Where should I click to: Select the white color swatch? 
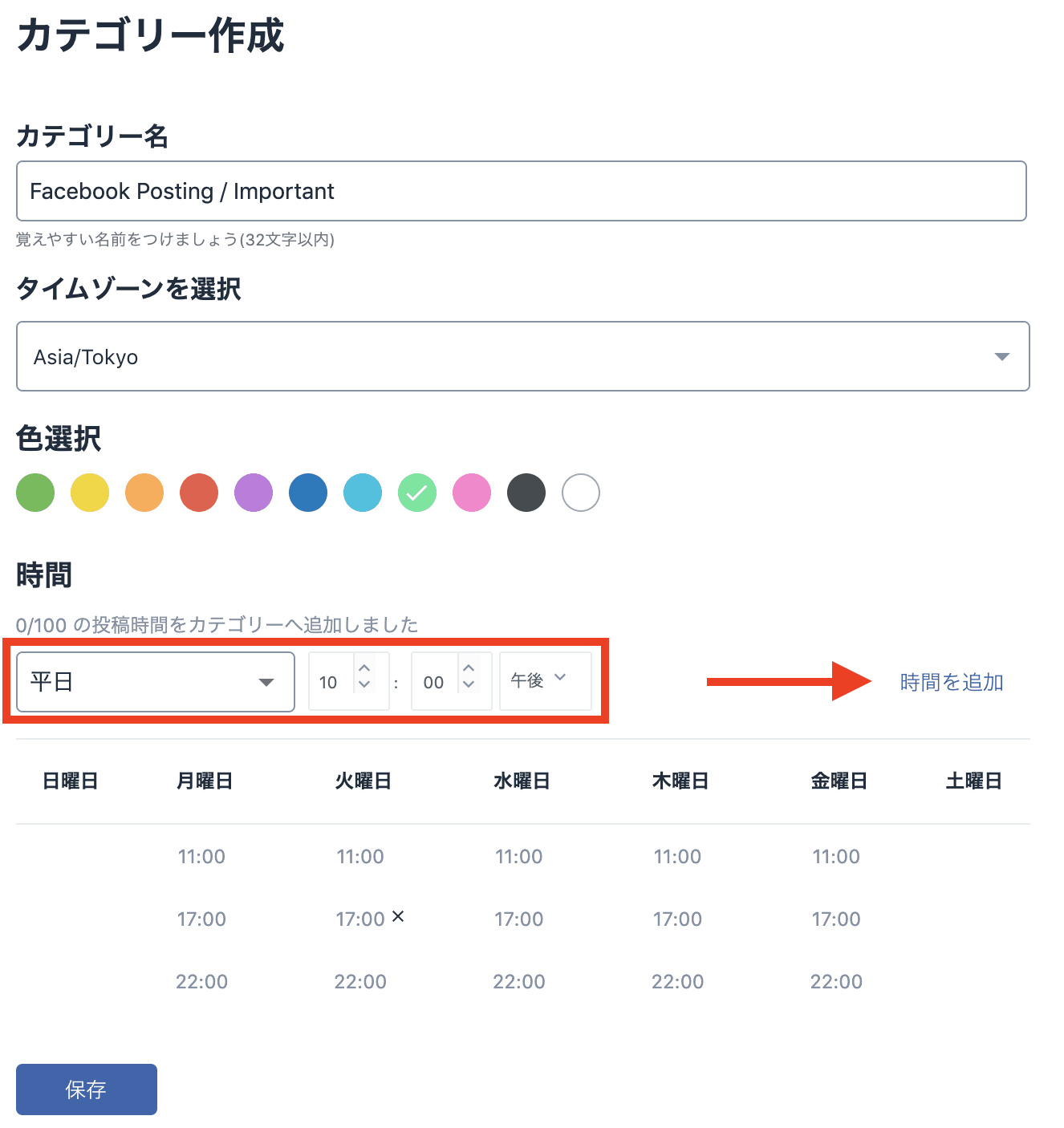pos(581,493)
